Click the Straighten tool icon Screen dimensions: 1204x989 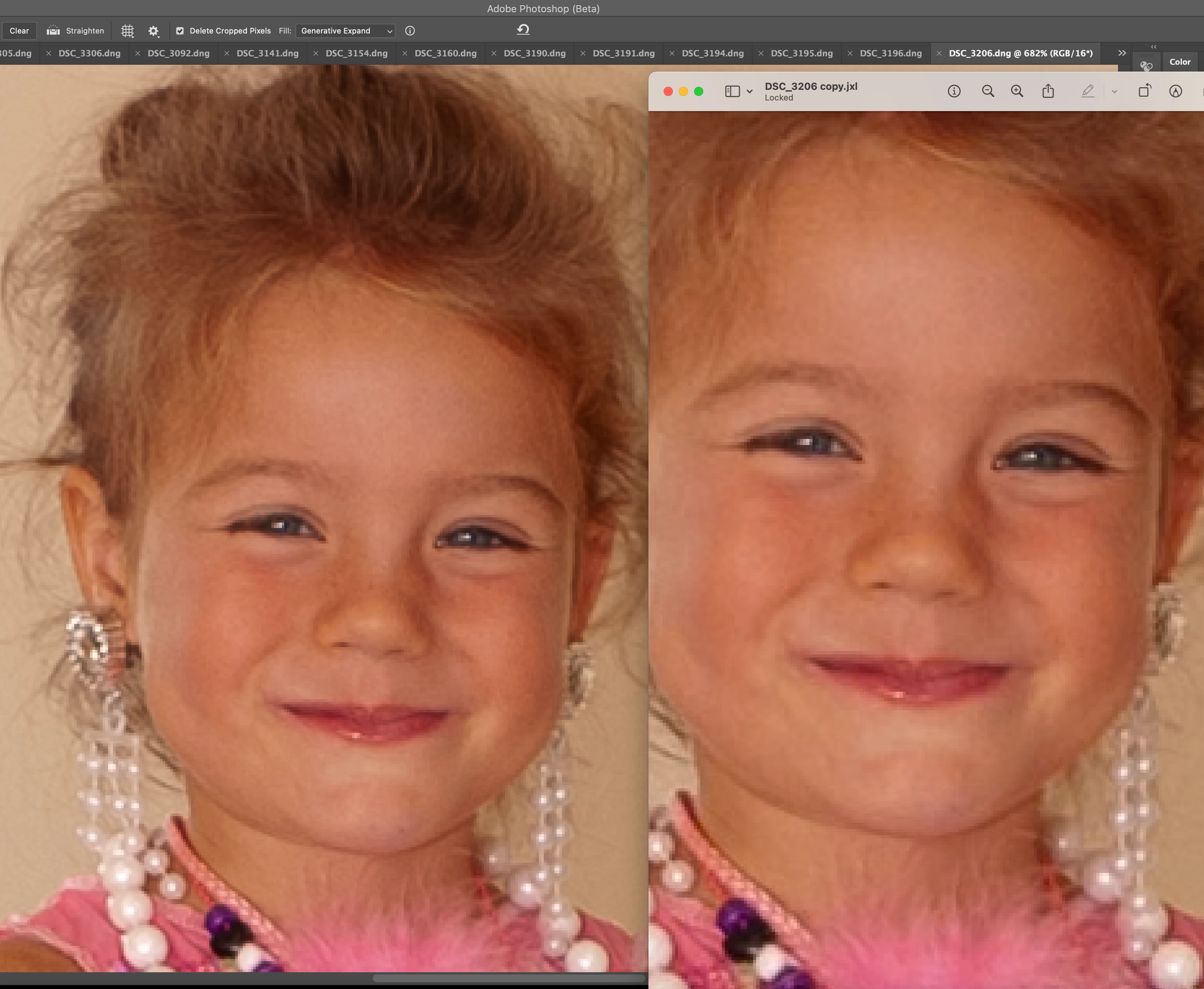(x=53, y=31)
